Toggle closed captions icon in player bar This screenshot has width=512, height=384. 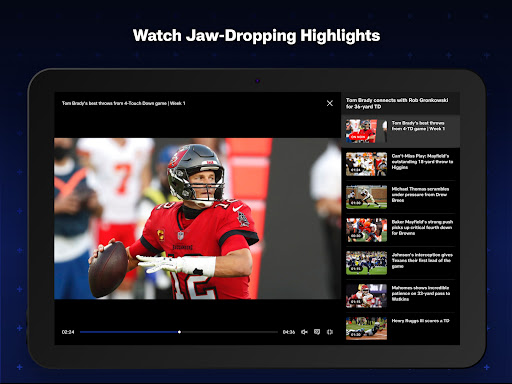(317, 332)
